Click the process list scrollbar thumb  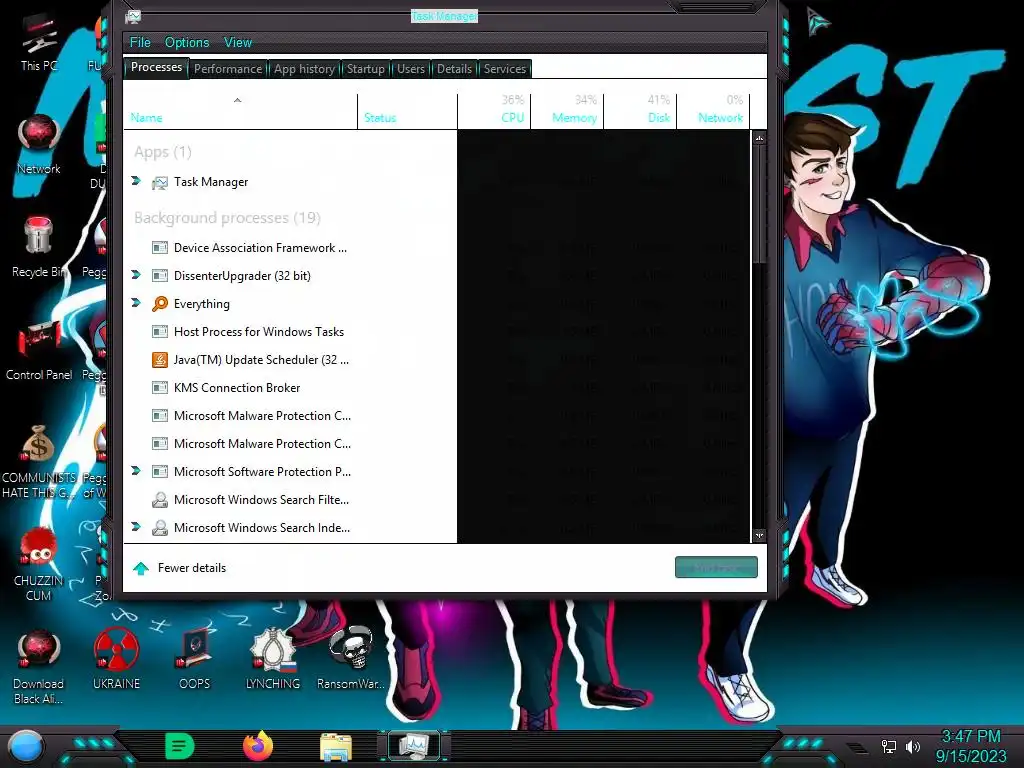click(759, 202)
